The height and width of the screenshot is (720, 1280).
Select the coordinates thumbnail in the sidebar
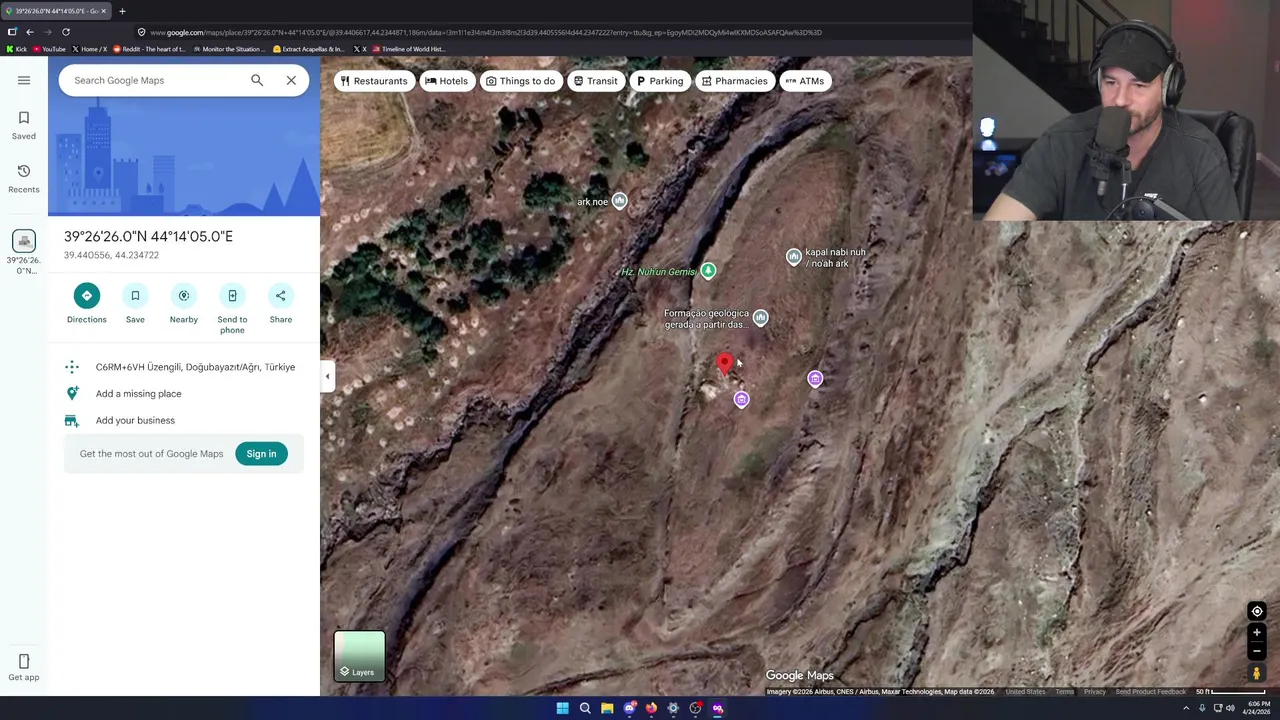coord(24,241)
